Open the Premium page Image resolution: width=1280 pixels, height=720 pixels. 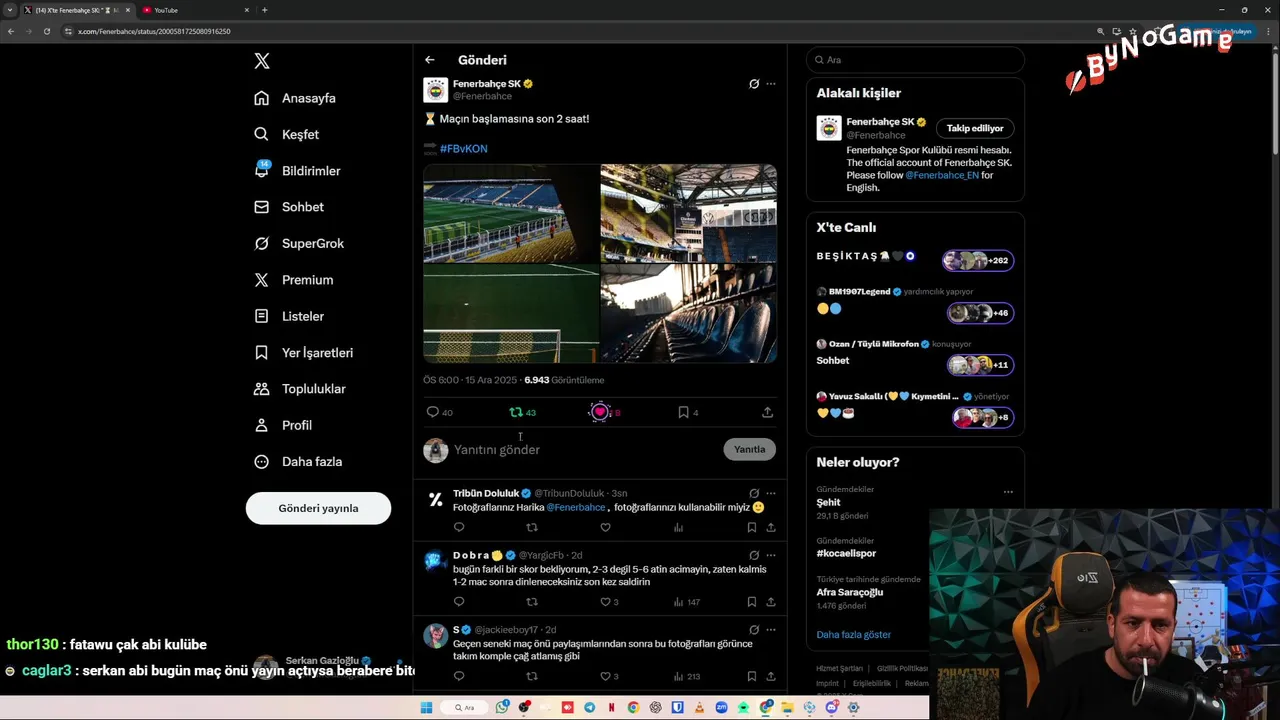point(294,280)
